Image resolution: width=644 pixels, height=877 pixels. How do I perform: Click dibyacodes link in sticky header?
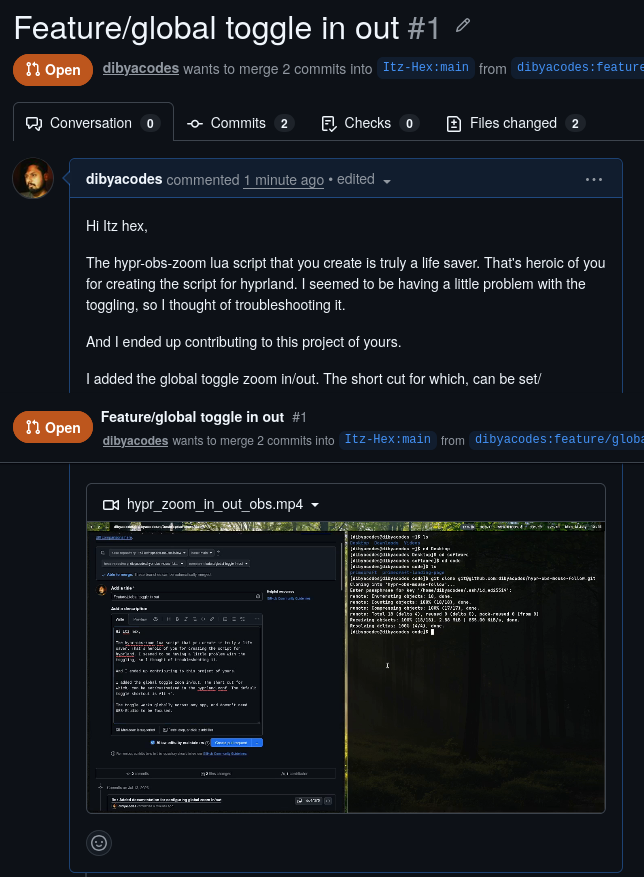pos(135,441)
